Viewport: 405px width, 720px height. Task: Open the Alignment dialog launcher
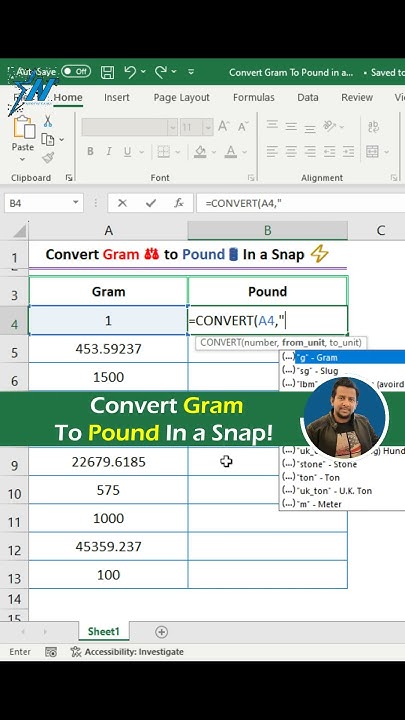[x=394, y=178]
